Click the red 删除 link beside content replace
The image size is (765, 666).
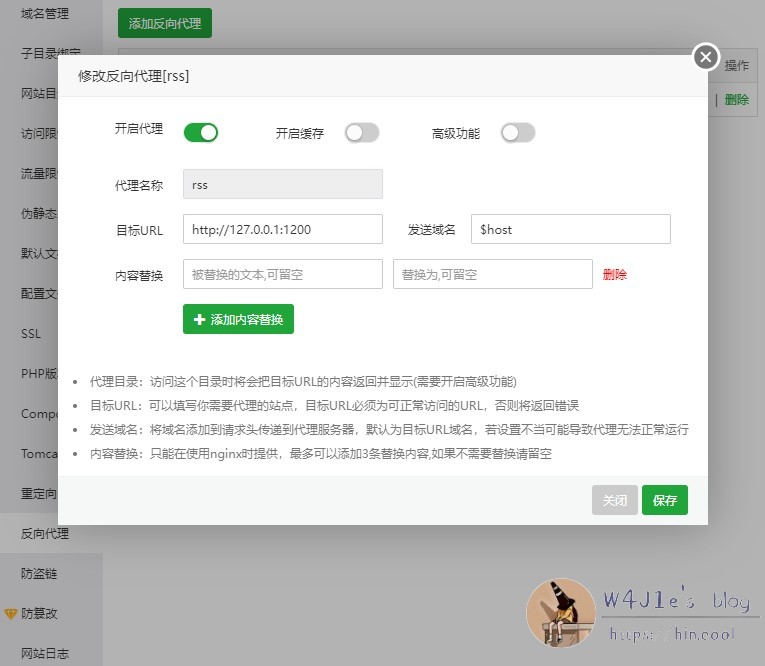pos(615,275)
